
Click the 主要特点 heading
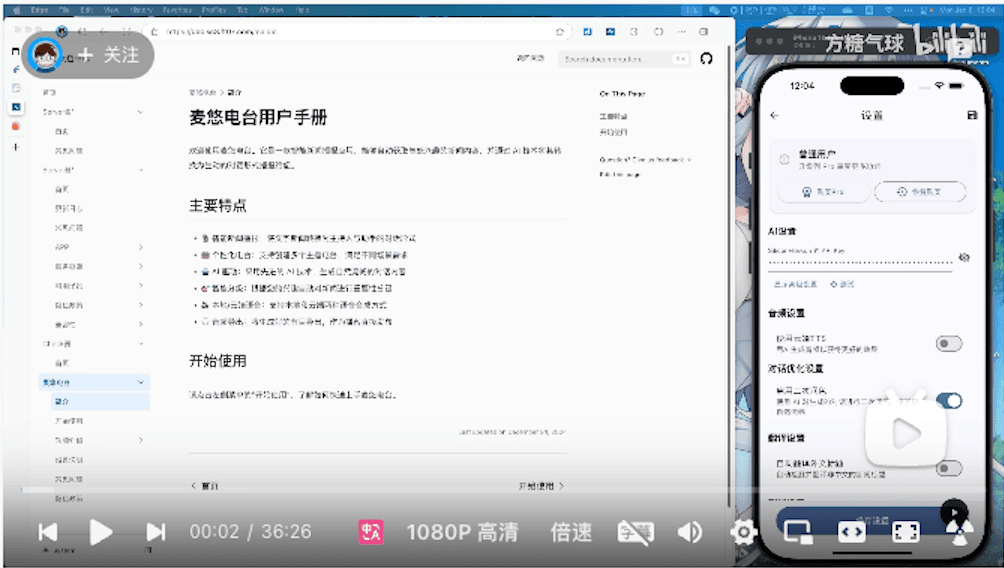point(218,206)
